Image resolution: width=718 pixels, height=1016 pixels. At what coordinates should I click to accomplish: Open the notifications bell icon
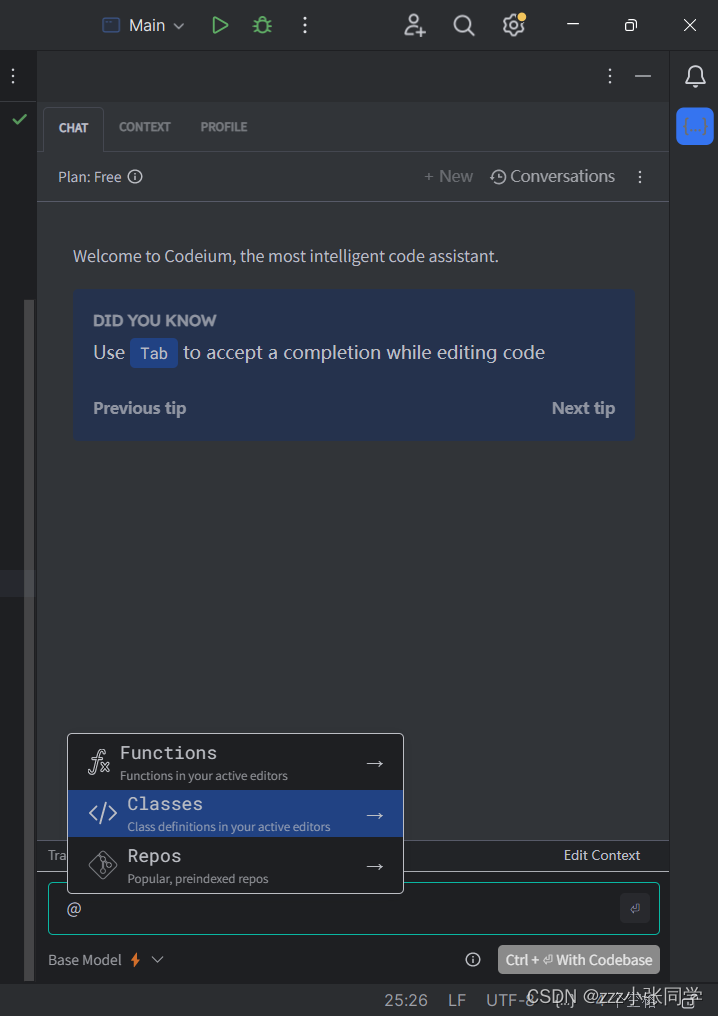point(695,76)
